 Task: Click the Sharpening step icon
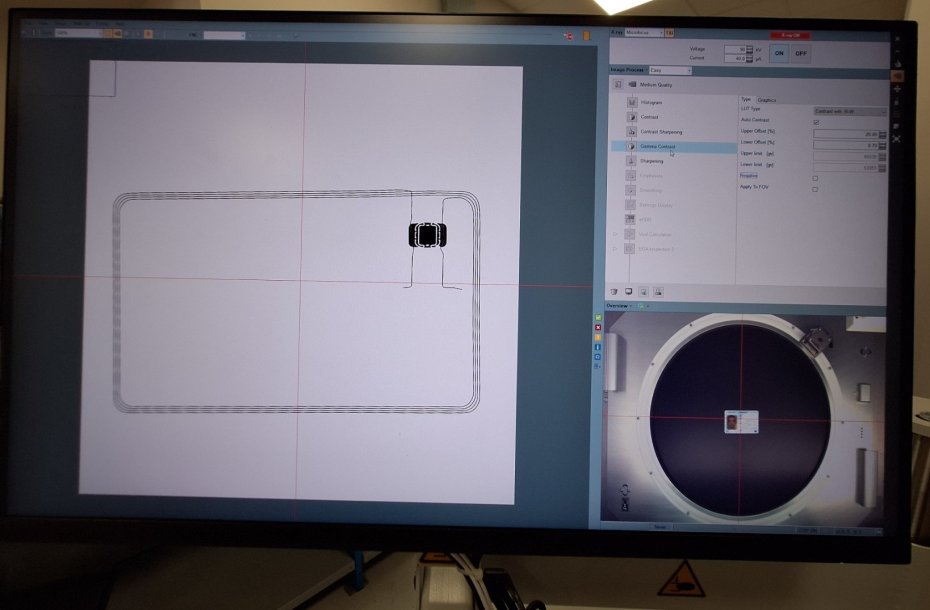632,161
